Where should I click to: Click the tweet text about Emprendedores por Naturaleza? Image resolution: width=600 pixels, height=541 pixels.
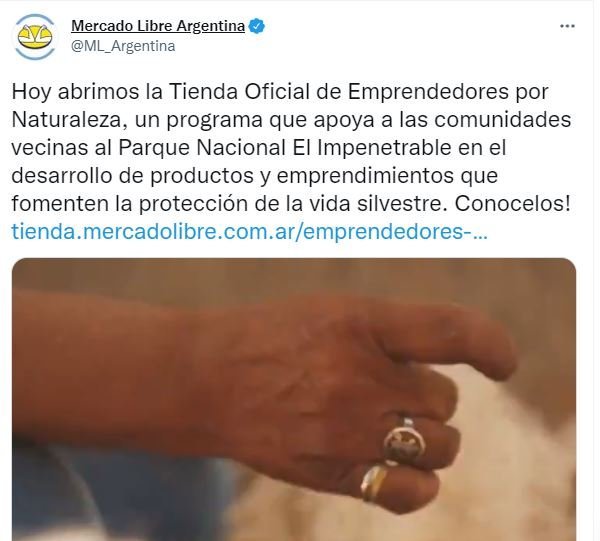[291, 147]
